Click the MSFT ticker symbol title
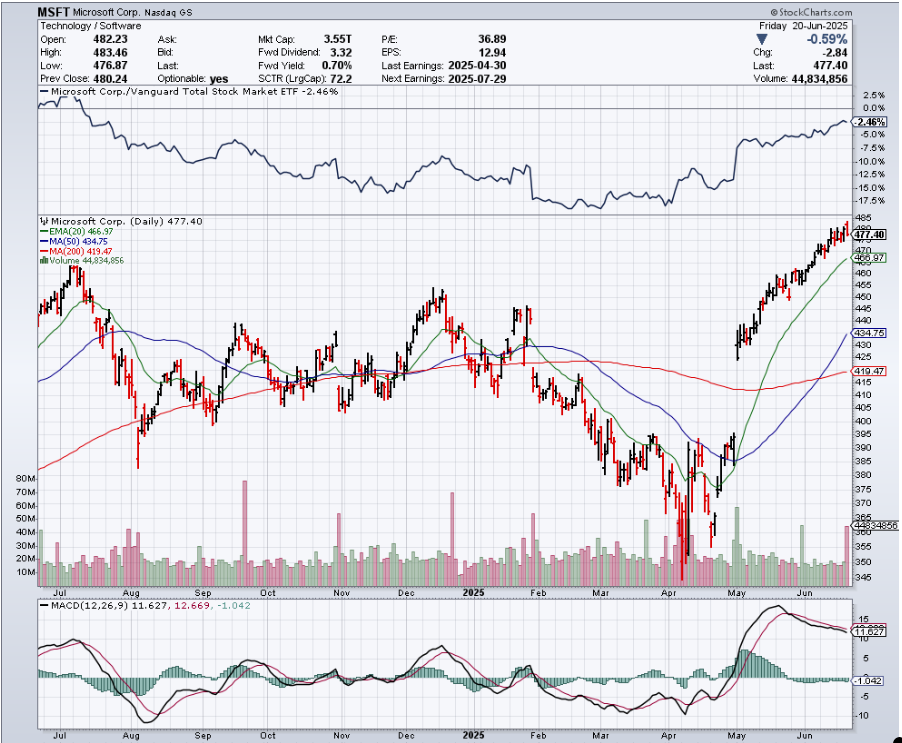902x743 pixels. click(x=55, y=12)
